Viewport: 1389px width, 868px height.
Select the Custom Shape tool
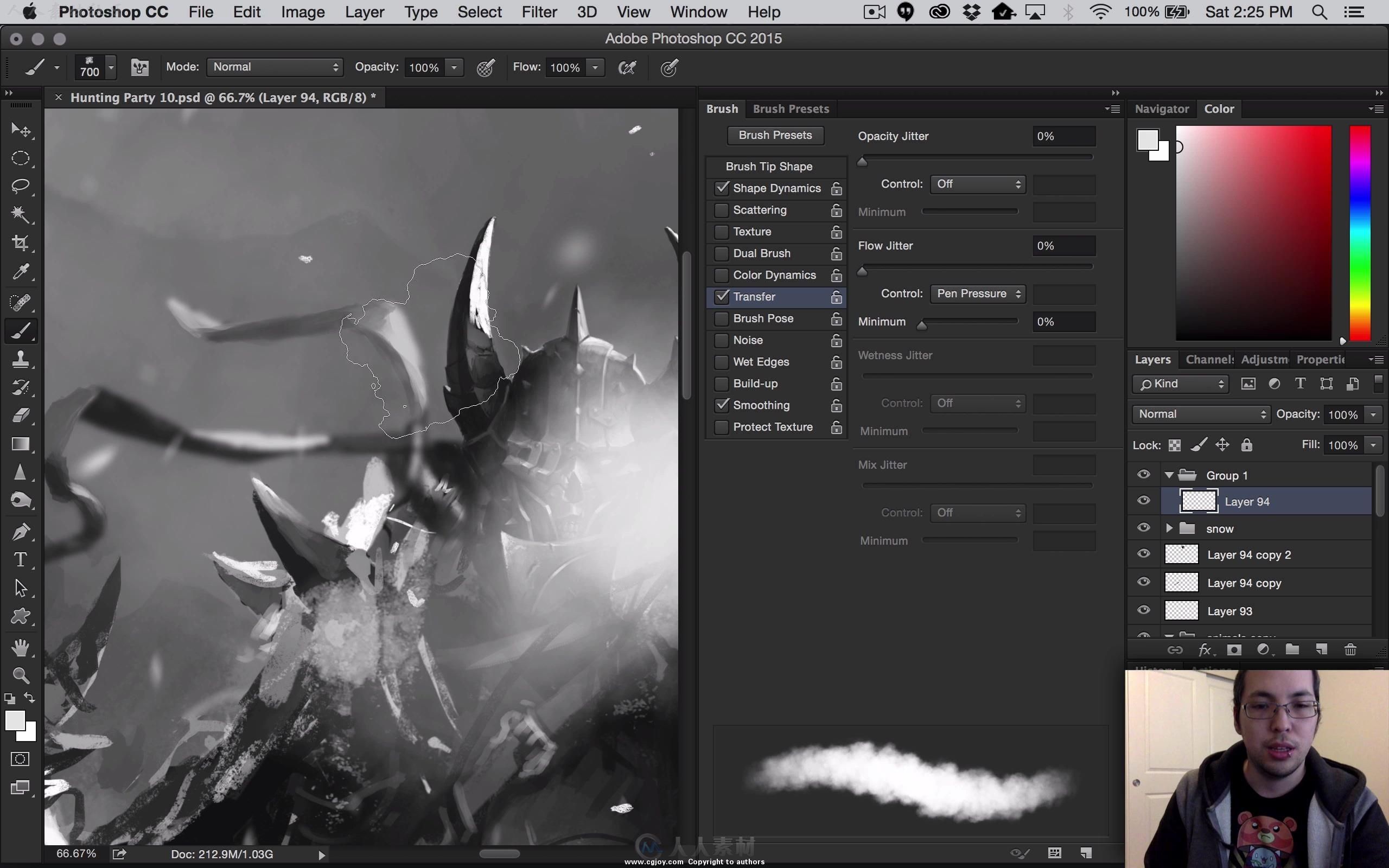click(x=21, y=617)
